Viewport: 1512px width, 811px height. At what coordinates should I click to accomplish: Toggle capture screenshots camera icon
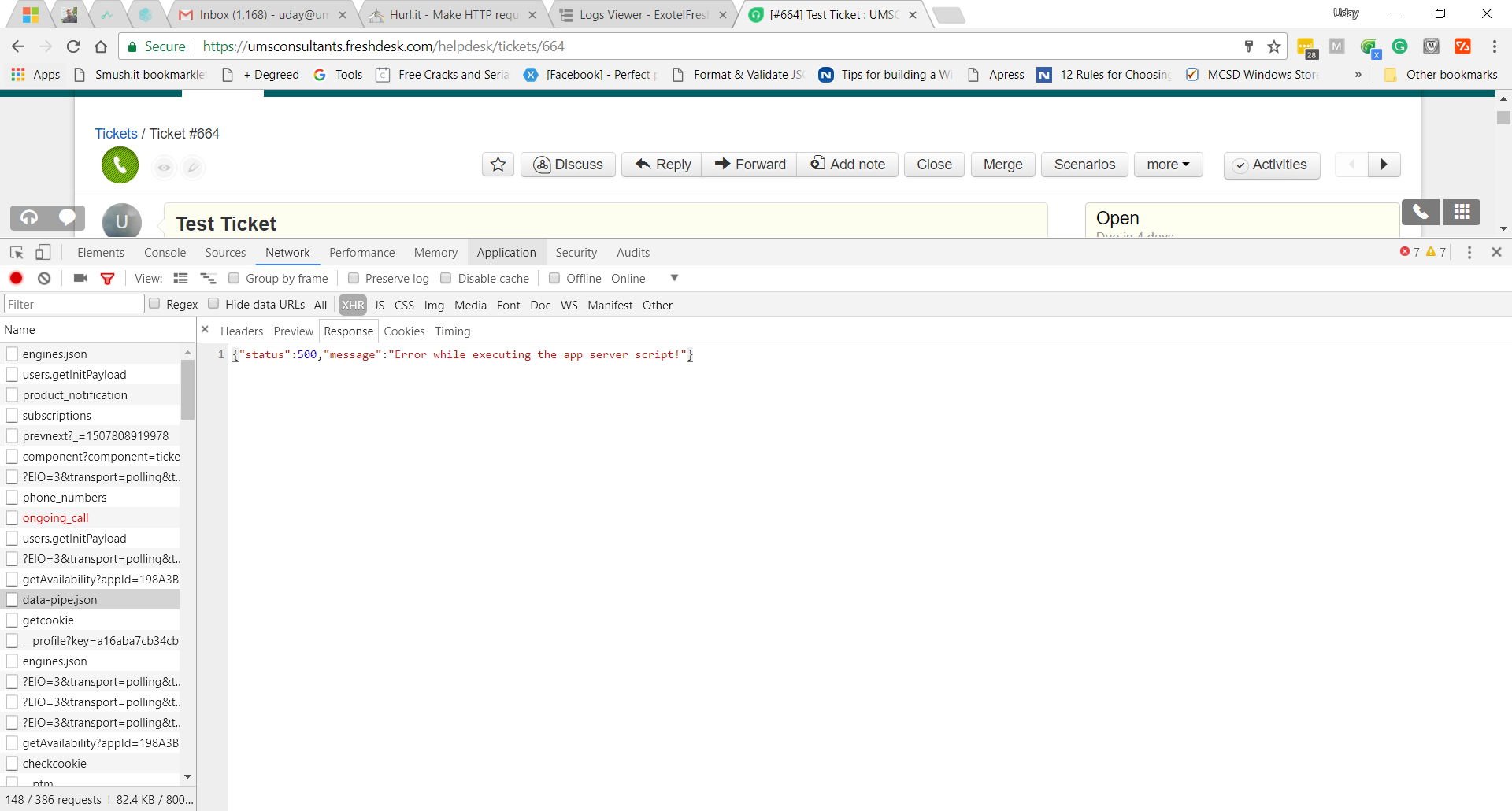click(80, 278)
